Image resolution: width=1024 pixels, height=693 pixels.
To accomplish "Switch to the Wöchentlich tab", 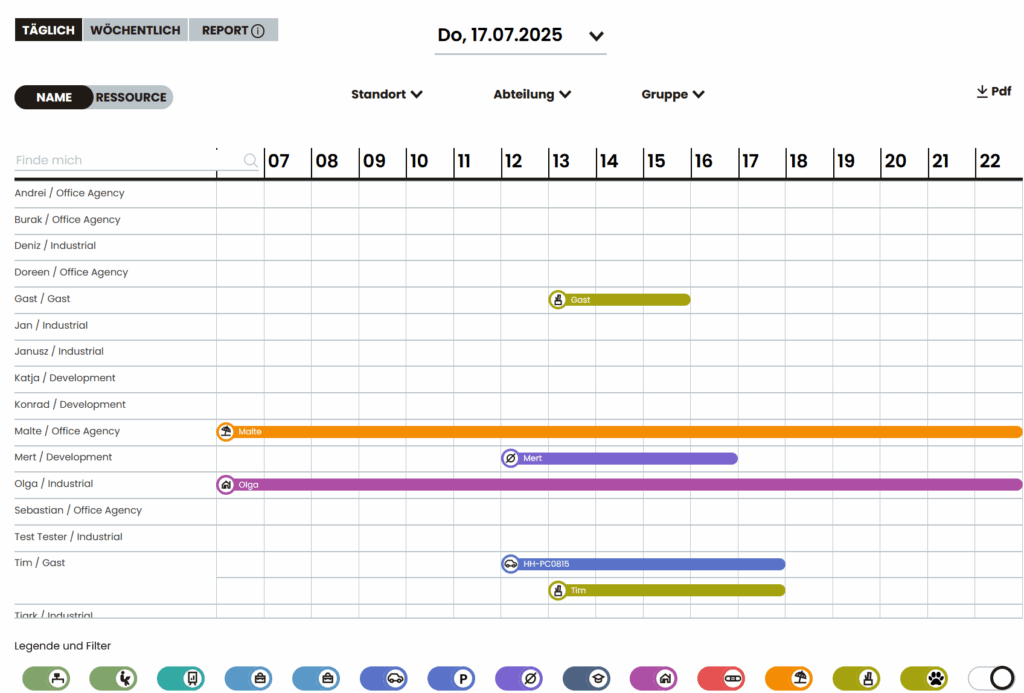I will 135,30.
